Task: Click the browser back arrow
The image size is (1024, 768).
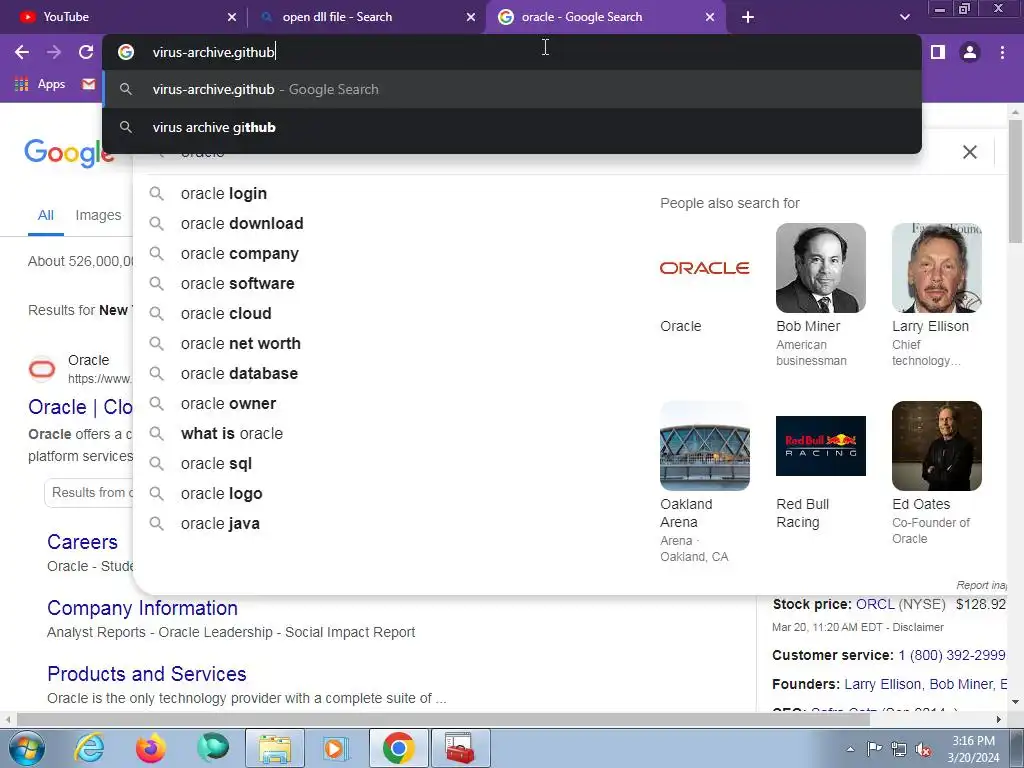Action: pos(22,52)
